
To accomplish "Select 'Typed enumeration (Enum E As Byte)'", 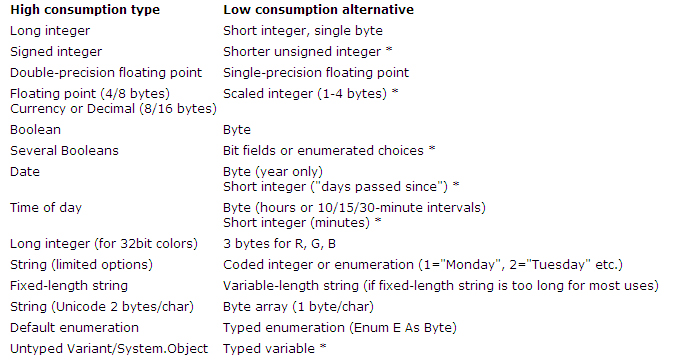I will point(340,328).
